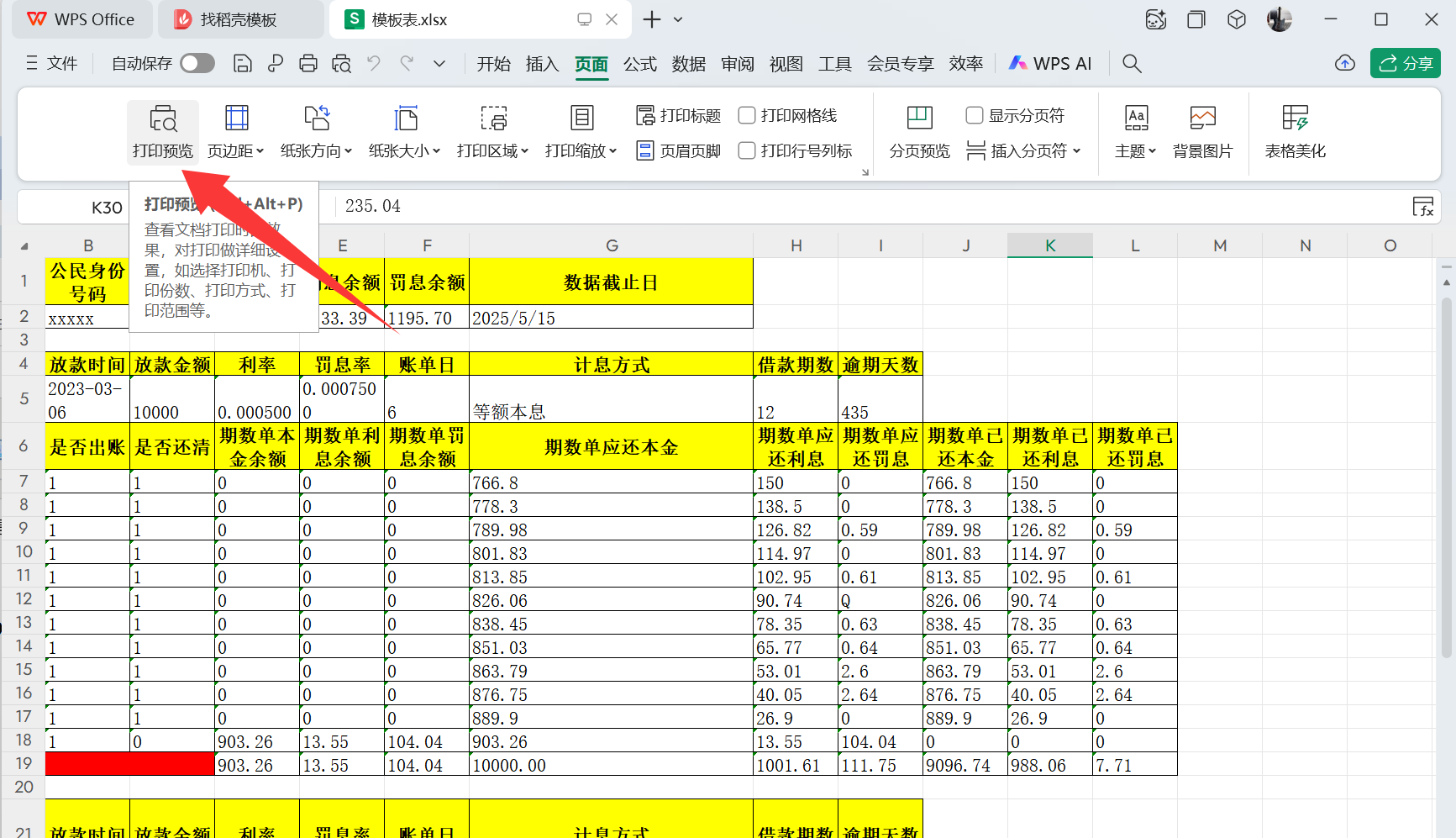This screenshot has width=1456, height=838.
Task: Open Table Beautify (表格美化)
Action: click(x=1296, y=132)
